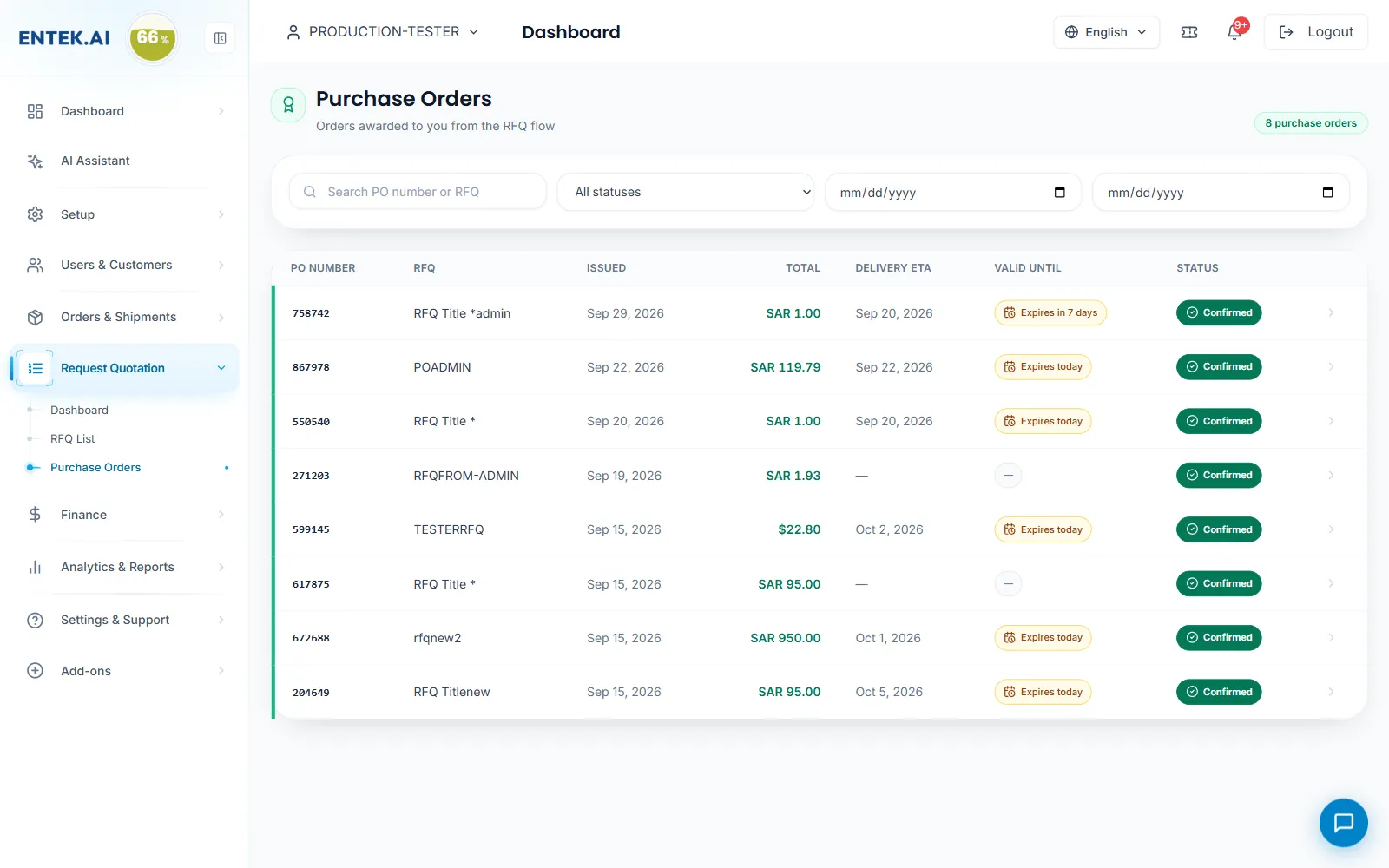This screenshot has width=1389, height=868.
Task: Click the second mm/dd/yyyy date field
Action: coord(1221,192)
